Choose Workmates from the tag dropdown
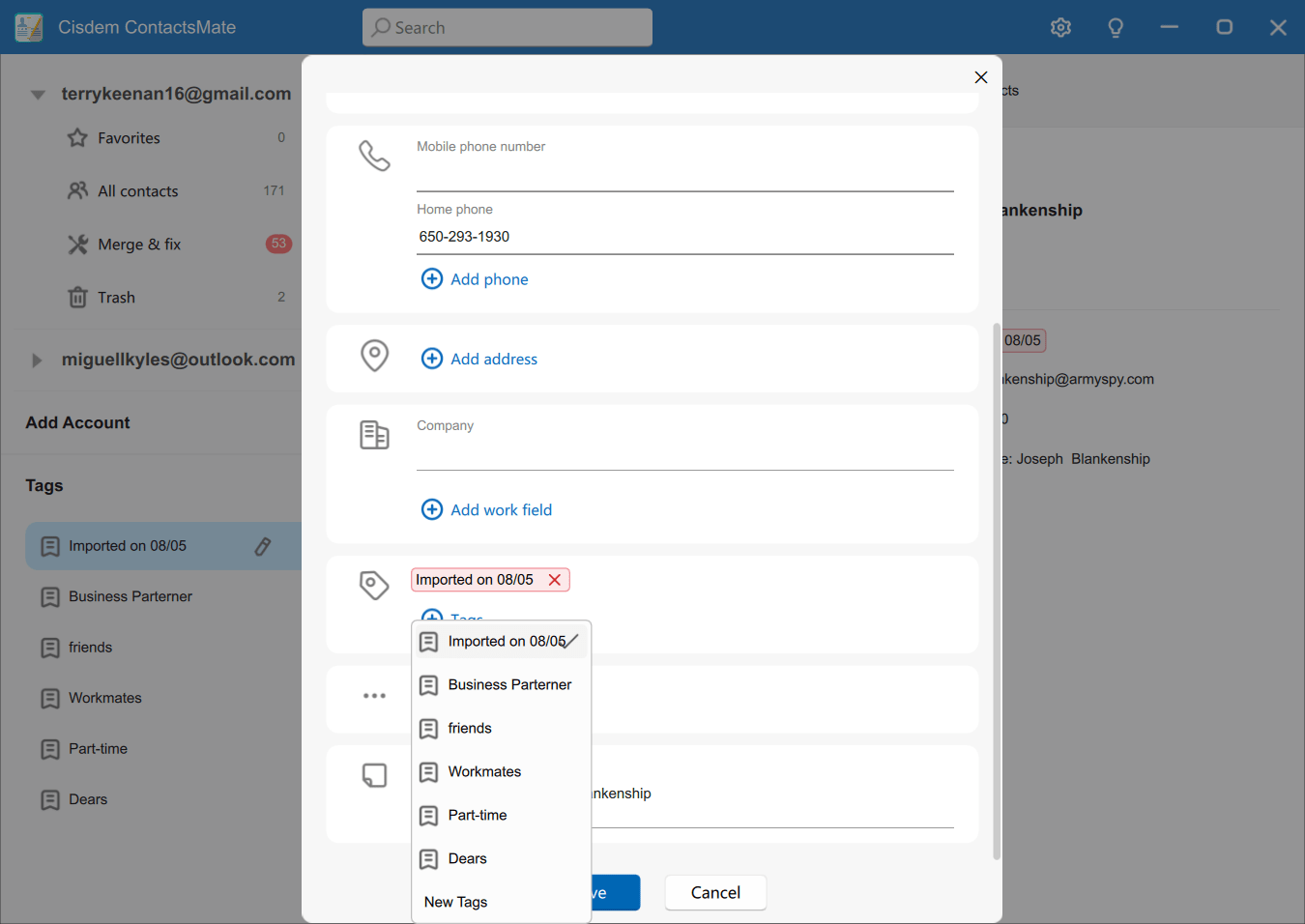This screenshot has height=924, width=1305. tap(484, 772)
